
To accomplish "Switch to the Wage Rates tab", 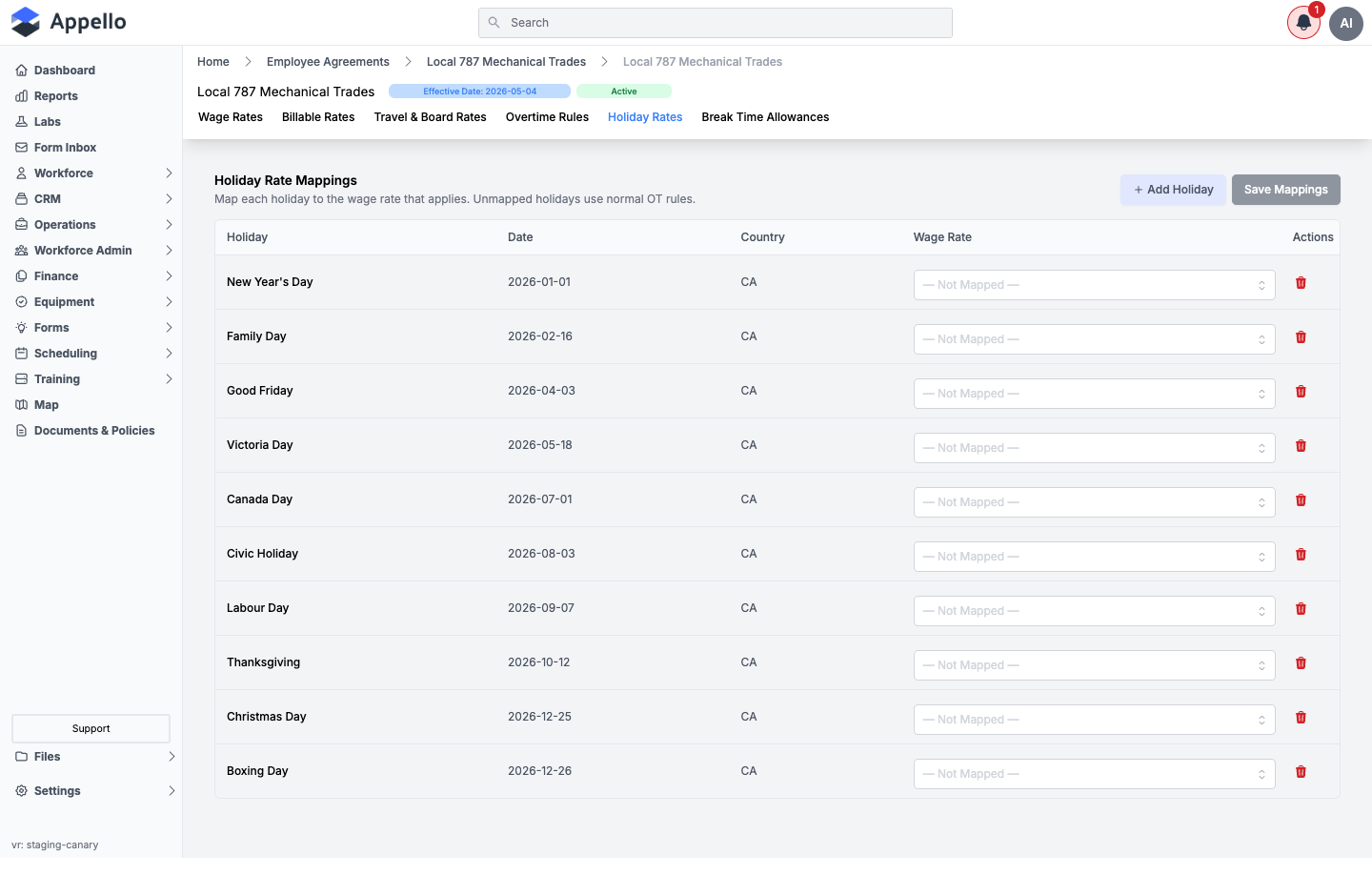I will (231, 117).
